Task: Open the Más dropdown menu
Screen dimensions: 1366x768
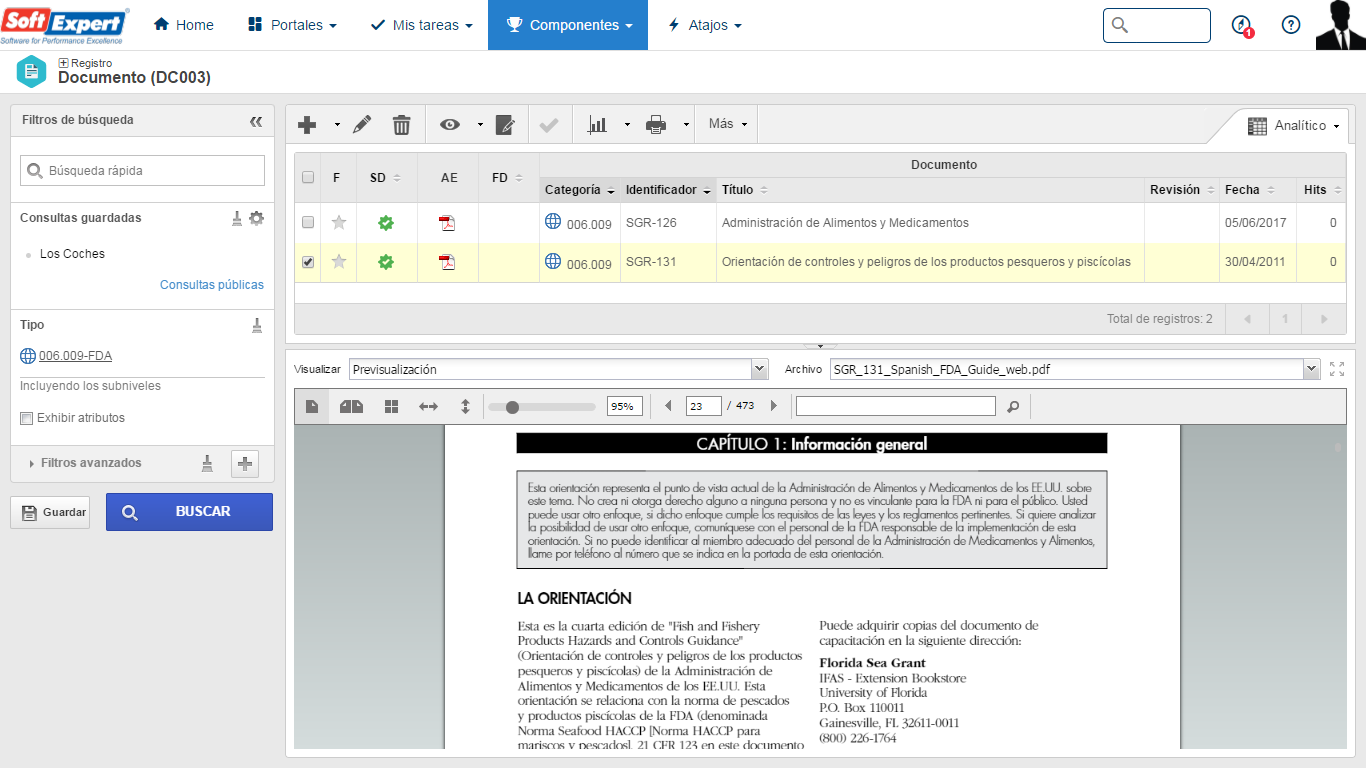Action: (727, 124)
